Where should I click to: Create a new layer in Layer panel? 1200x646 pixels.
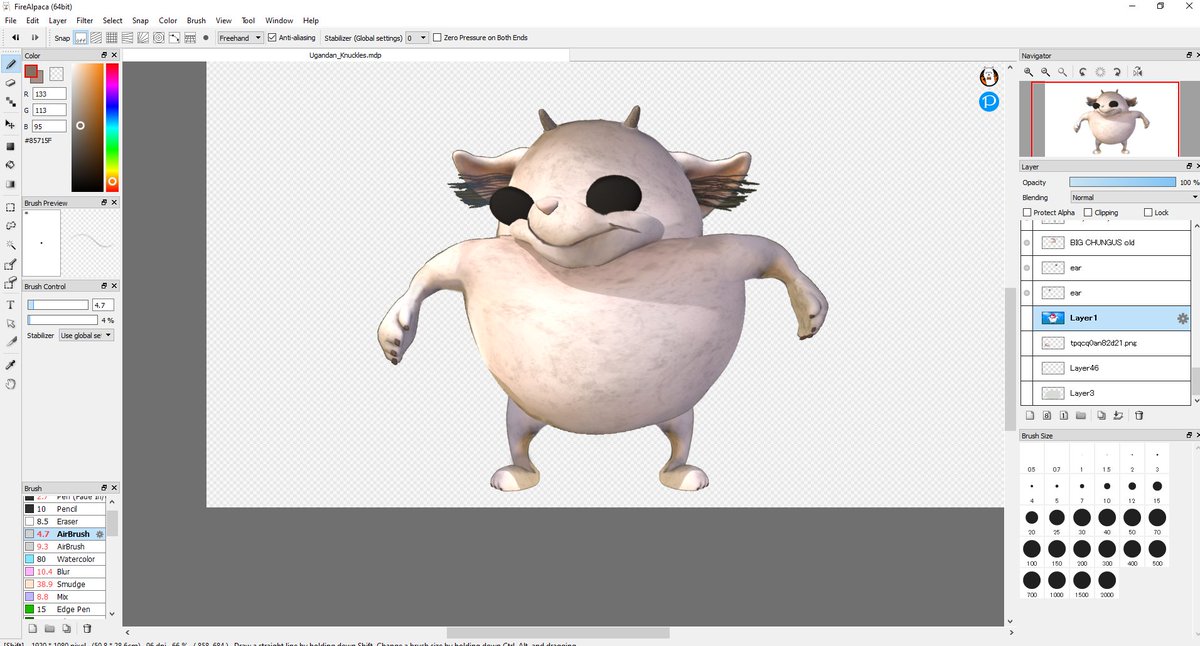(1030, 415)
